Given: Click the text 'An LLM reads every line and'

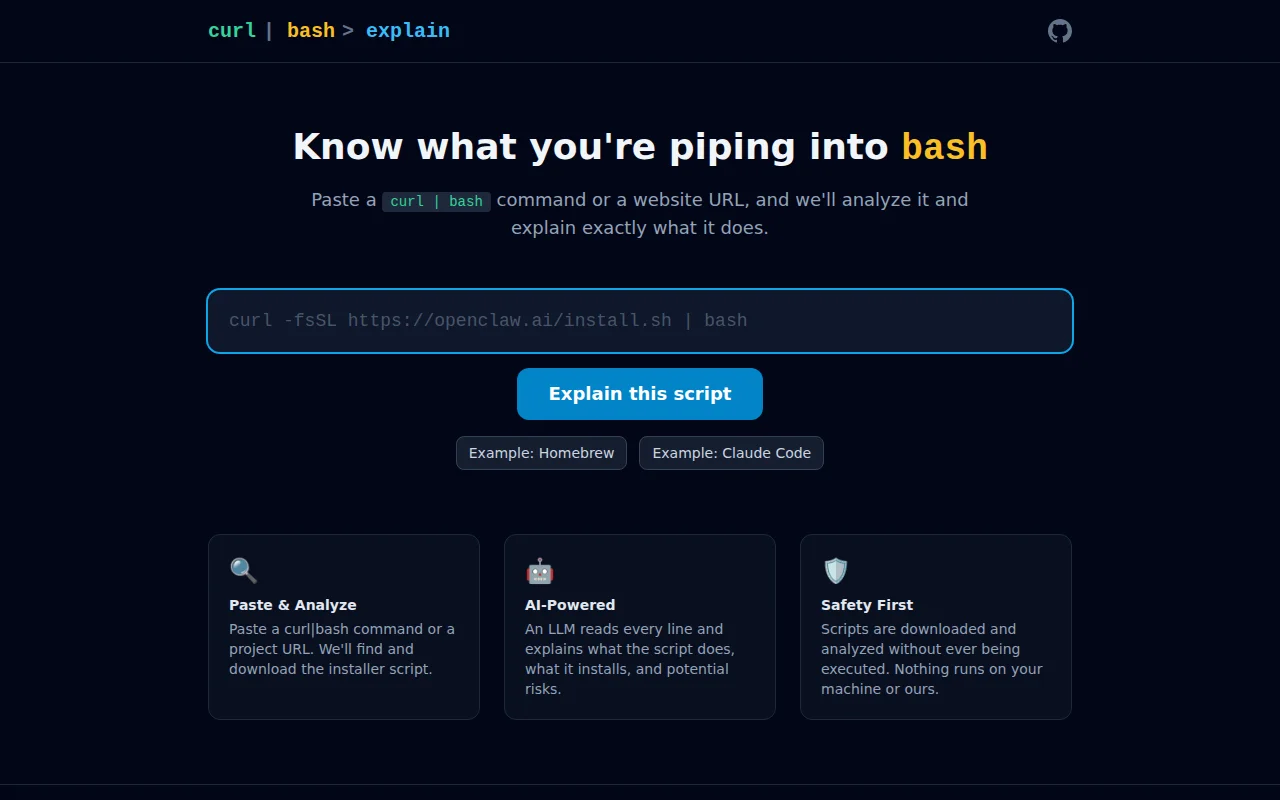Looking at the screenshot, I should click(624, 629).
